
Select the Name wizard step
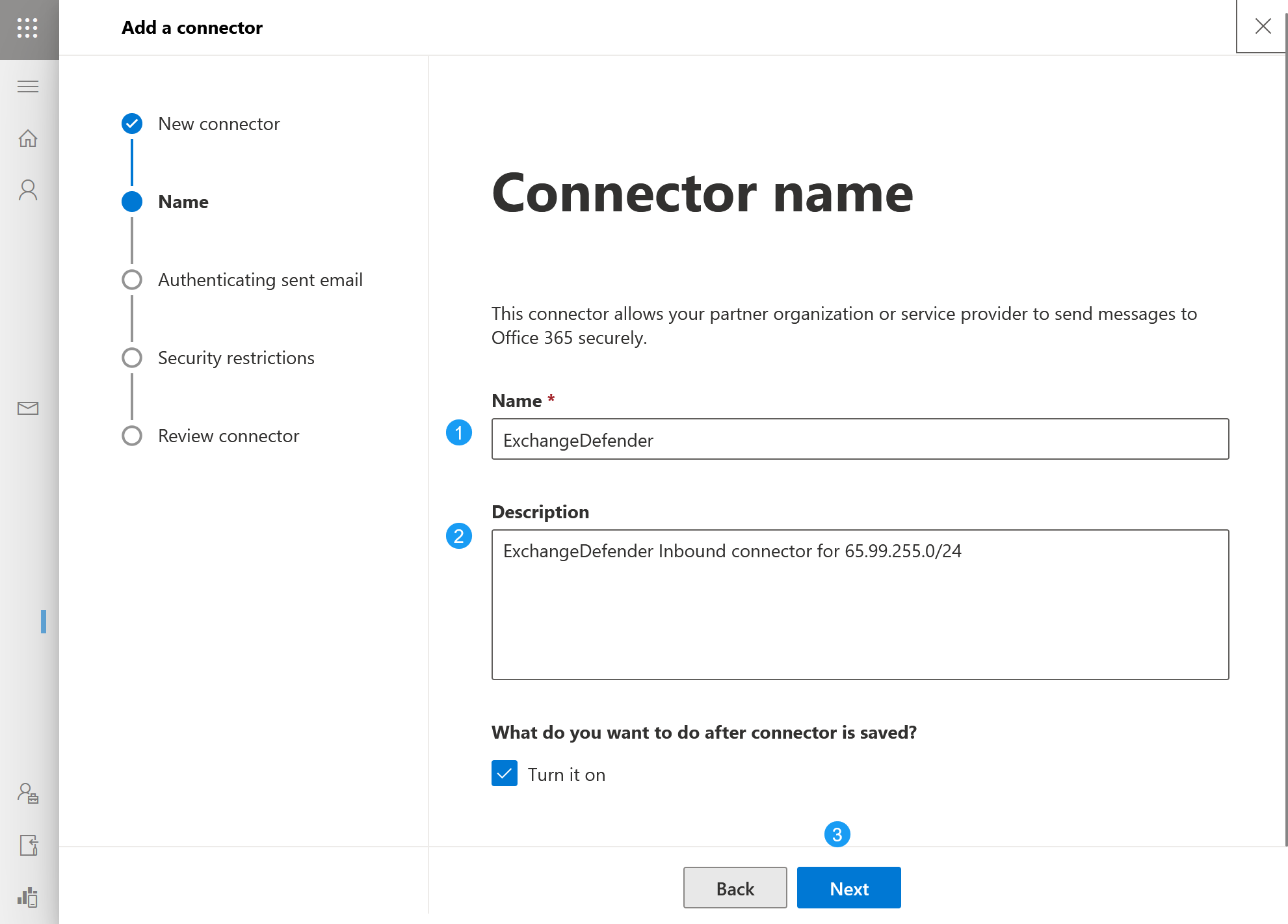pyautogui.click(x=183, y=202)
